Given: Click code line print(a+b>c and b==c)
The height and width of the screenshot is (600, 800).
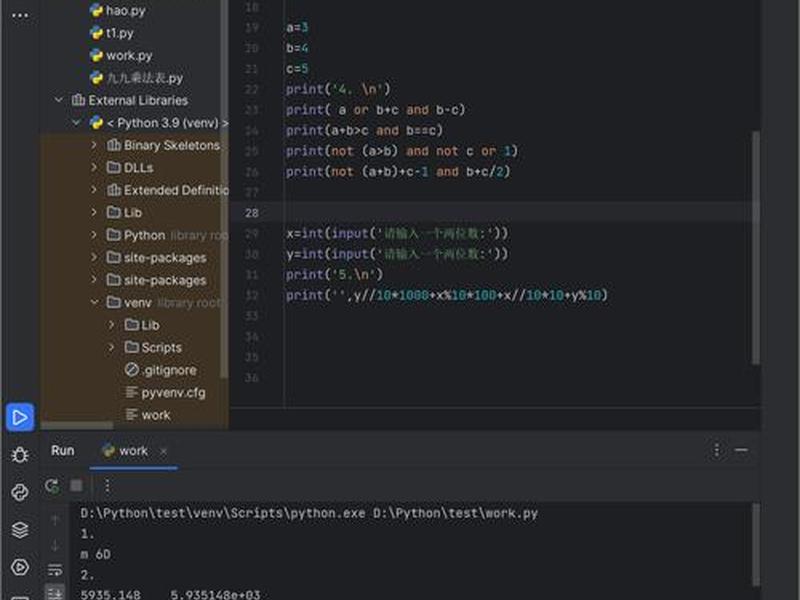Looking at the screenshot, I should tap(364, 130).
